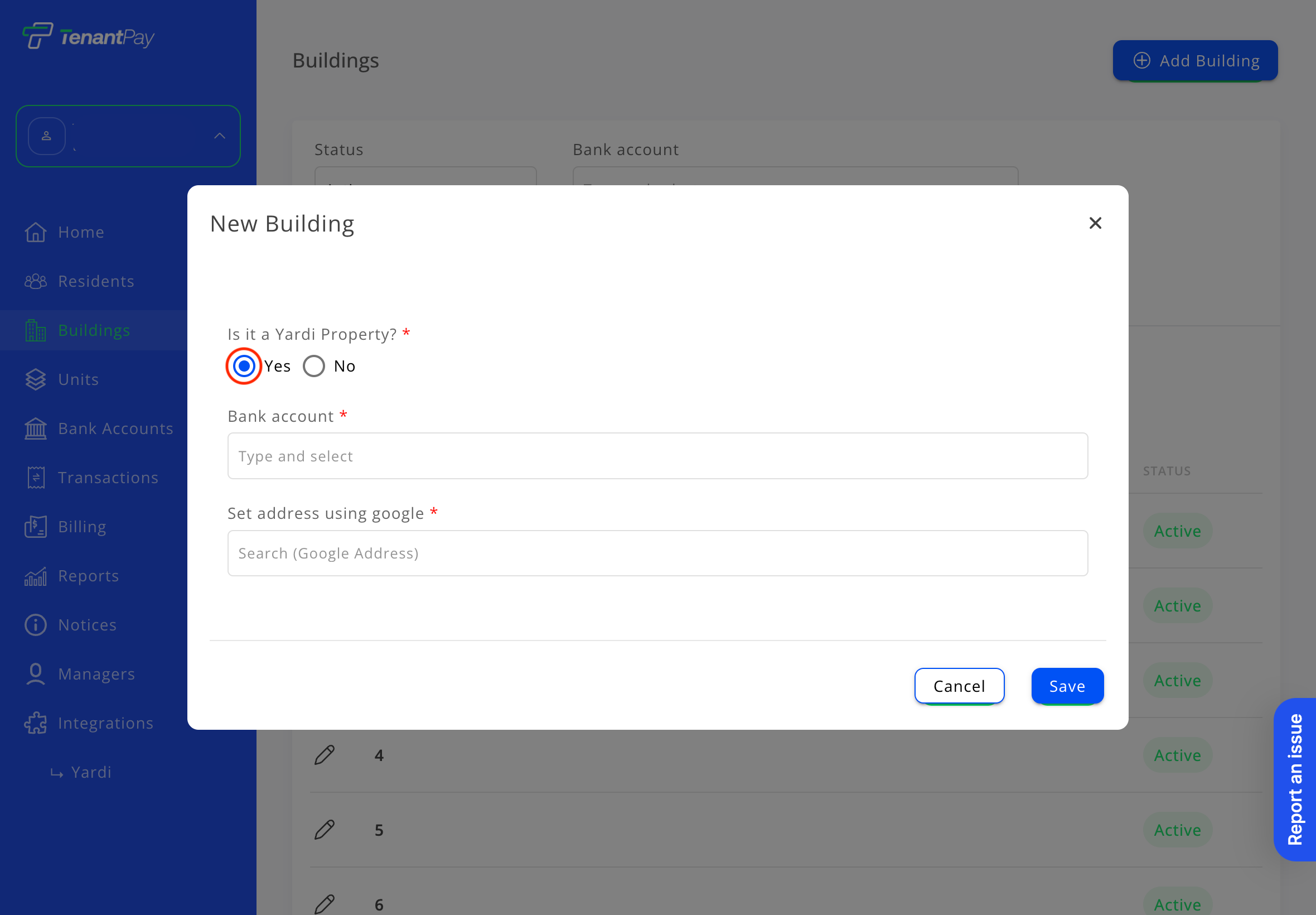Select Yes for Yardi Property
Image resolution: width=1316 pixels, height=915 pixels.
pyautogui.click(x=244, y=367)
